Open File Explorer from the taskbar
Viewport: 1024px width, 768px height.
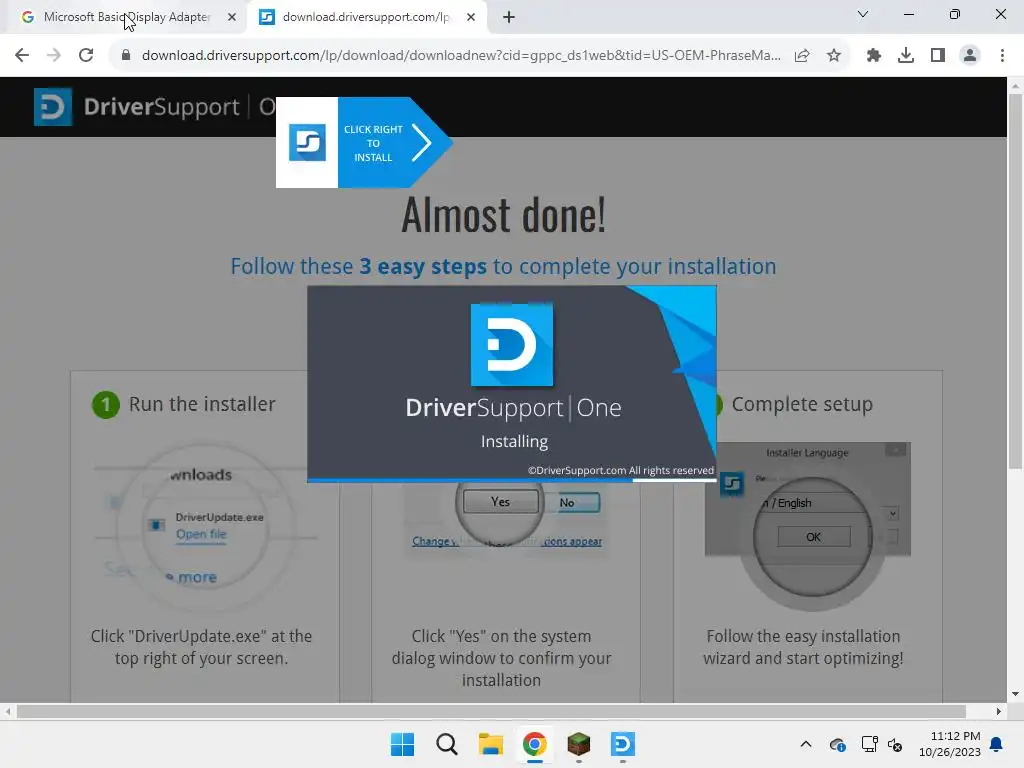(x=490, y=744)
